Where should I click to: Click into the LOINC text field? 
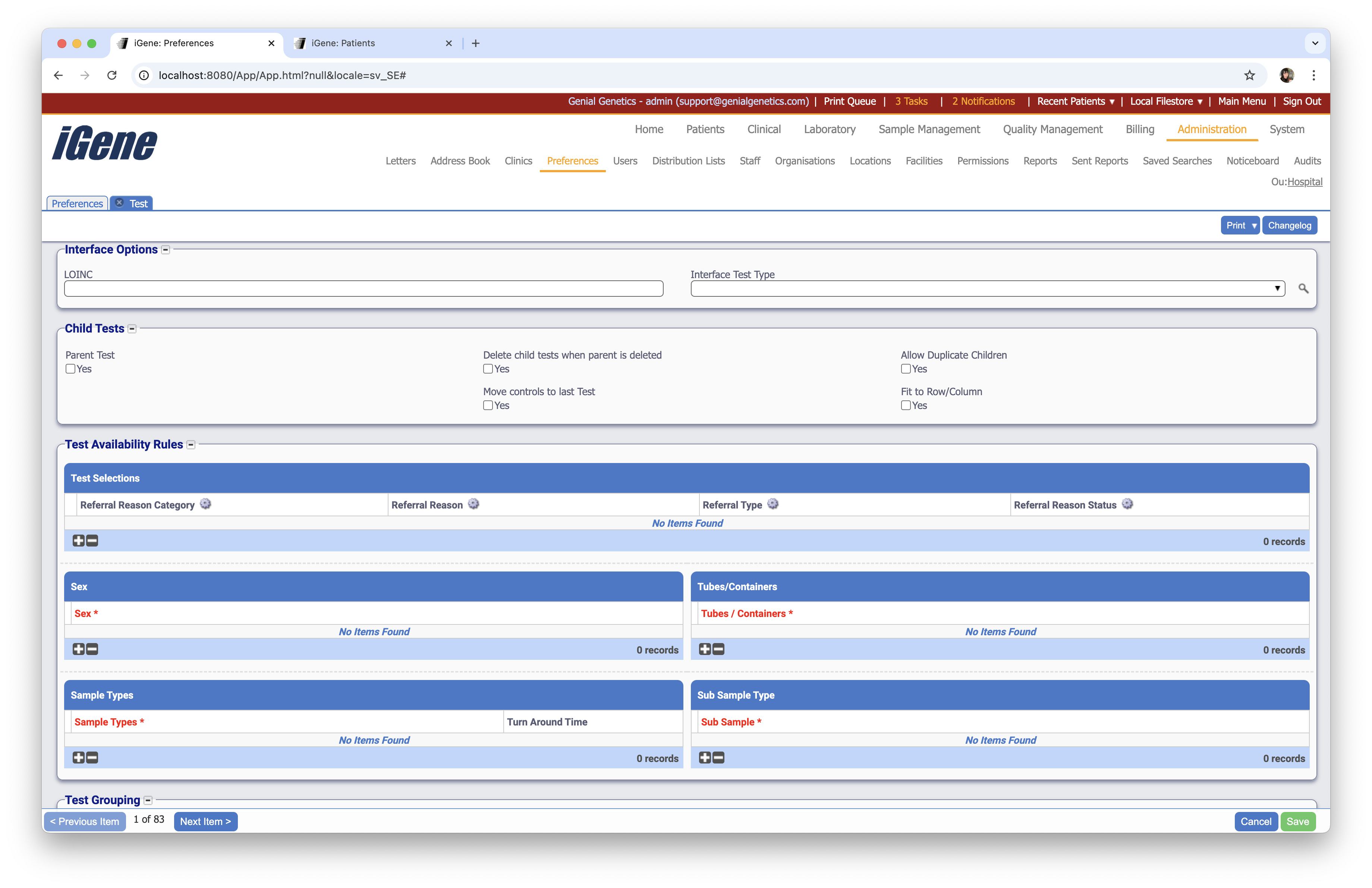click(363, 289)
